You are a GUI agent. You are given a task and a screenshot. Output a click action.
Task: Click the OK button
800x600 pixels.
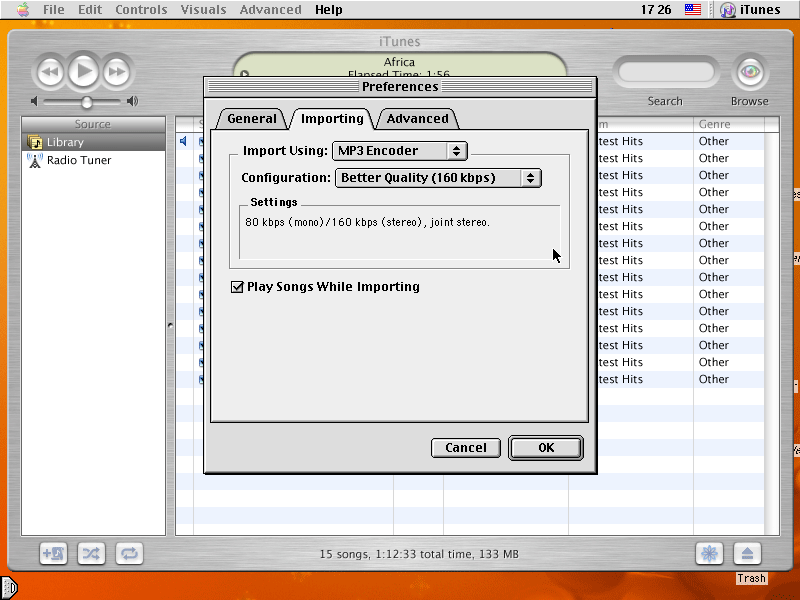546,448
